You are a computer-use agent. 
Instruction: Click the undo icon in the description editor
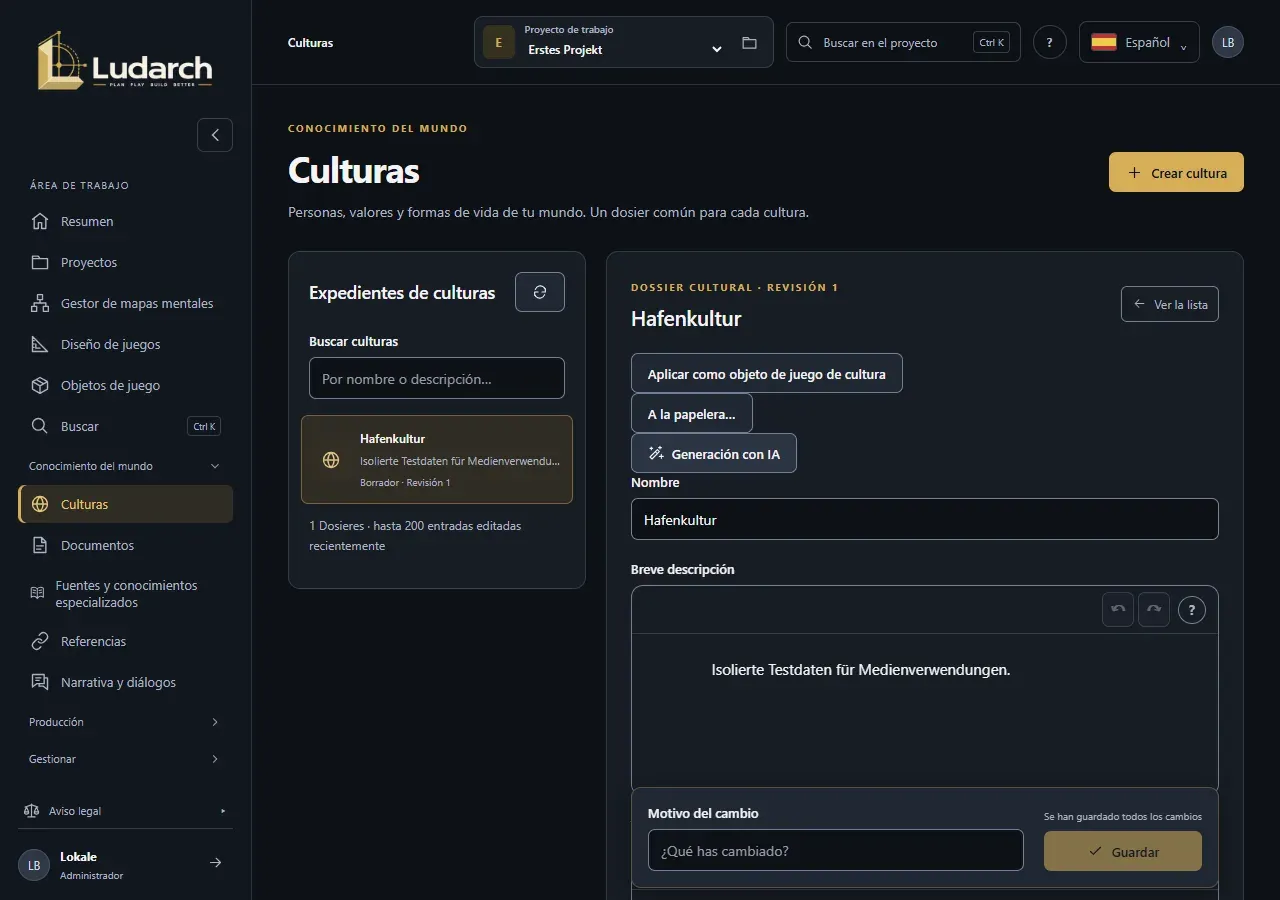[1118, 609]
